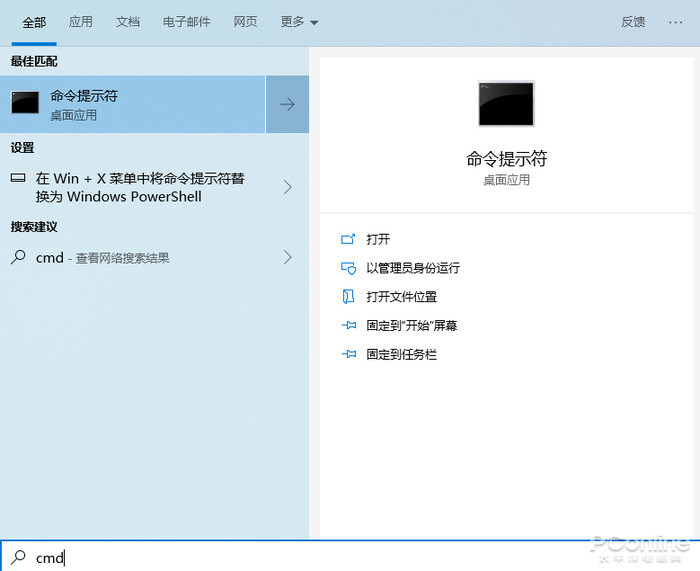Screen dimensions: 700x571
Task: Click the 打开 open icon
Action: point(348,239)
